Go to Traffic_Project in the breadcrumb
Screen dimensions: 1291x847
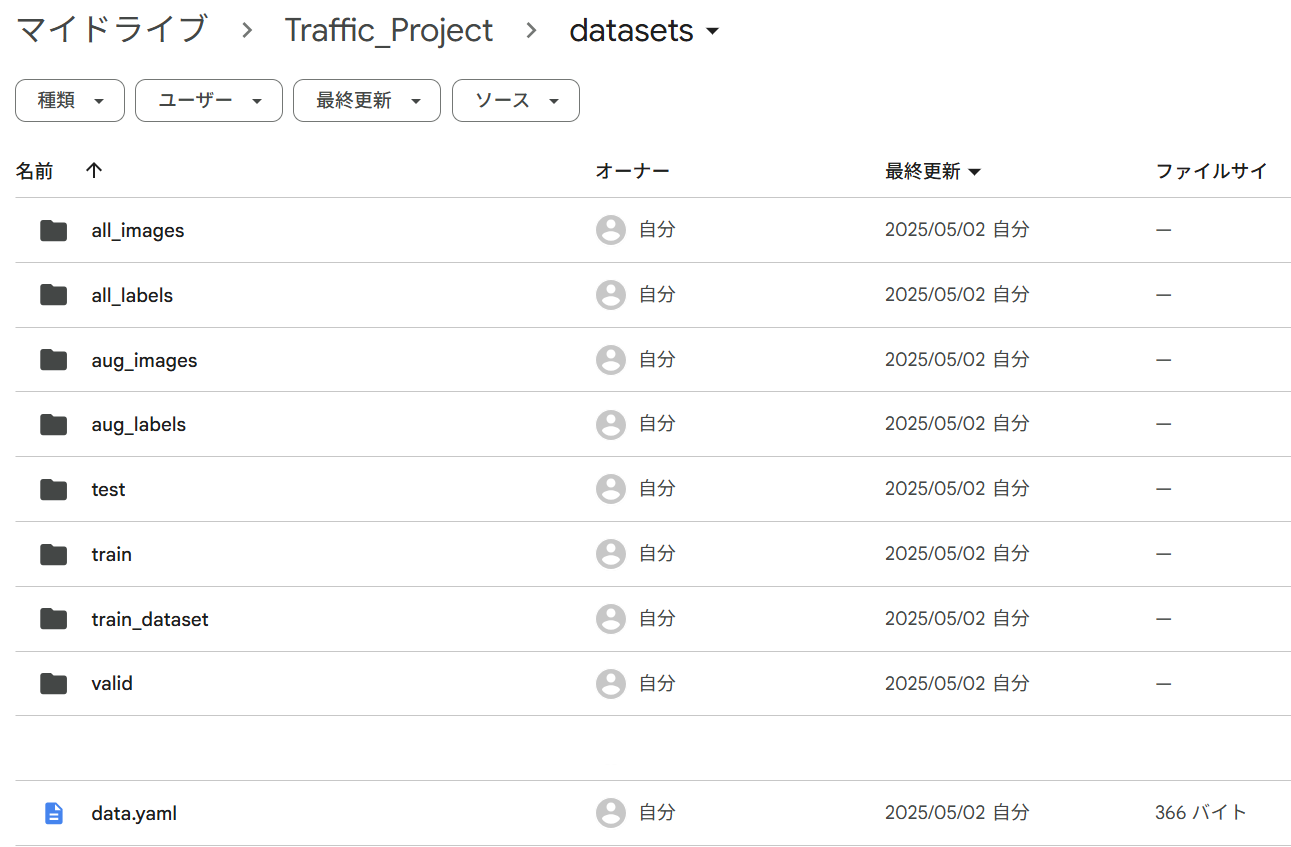tap(389, 30)
